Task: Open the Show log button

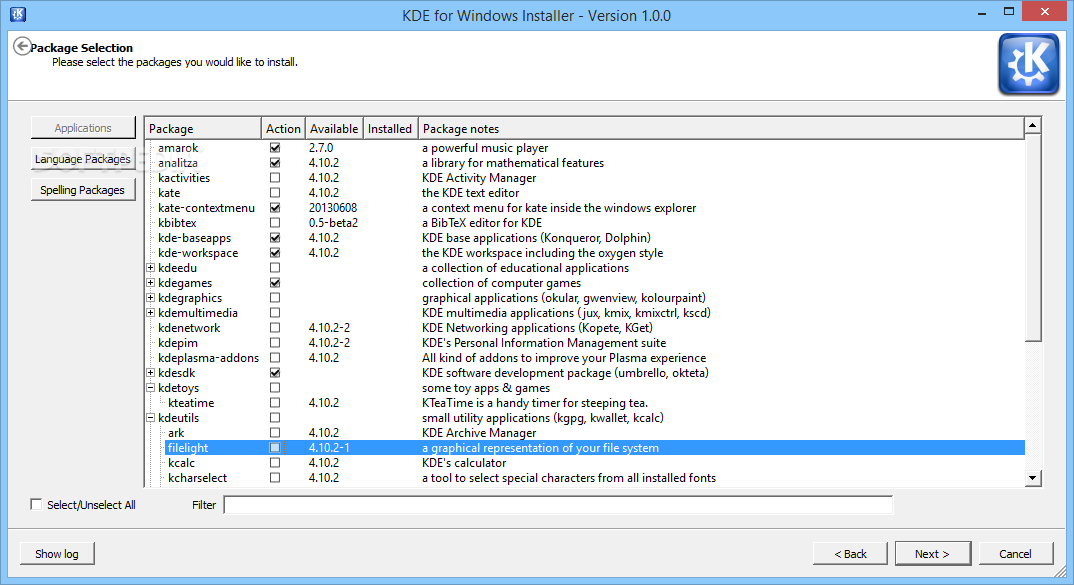Action: (57, 553)
